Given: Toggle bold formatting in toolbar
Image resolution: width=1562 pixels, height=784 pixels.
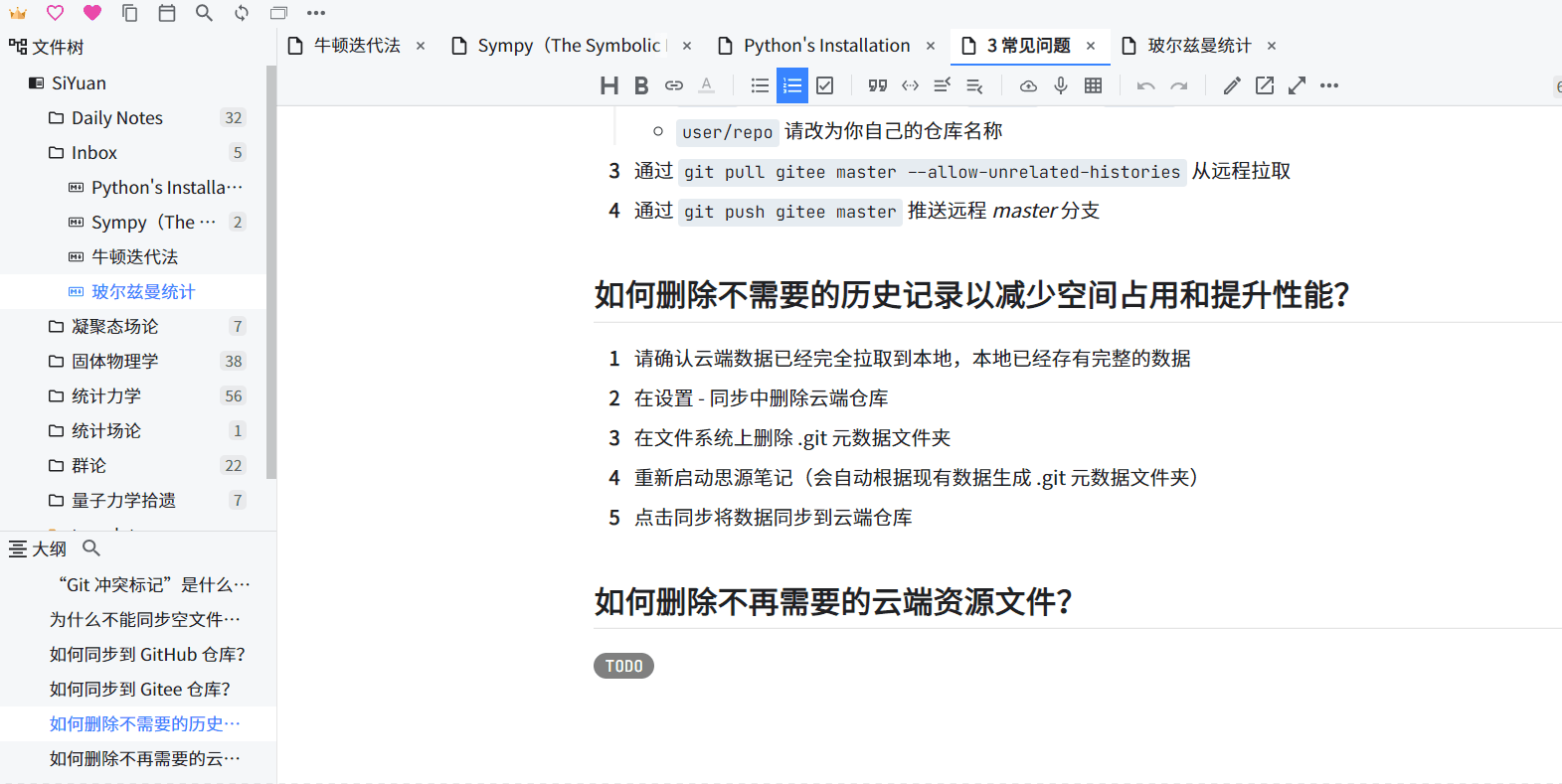Looking at the screenshot, I should (x=641, y=85).
